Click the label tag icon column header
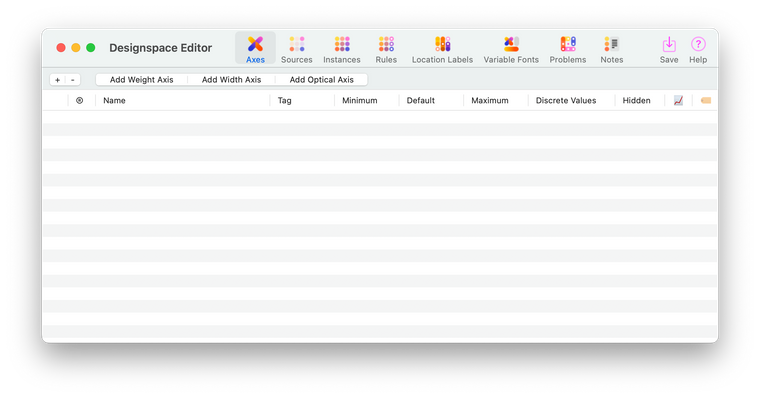Screen dimensions: 760x398 [x=706, y=100]
